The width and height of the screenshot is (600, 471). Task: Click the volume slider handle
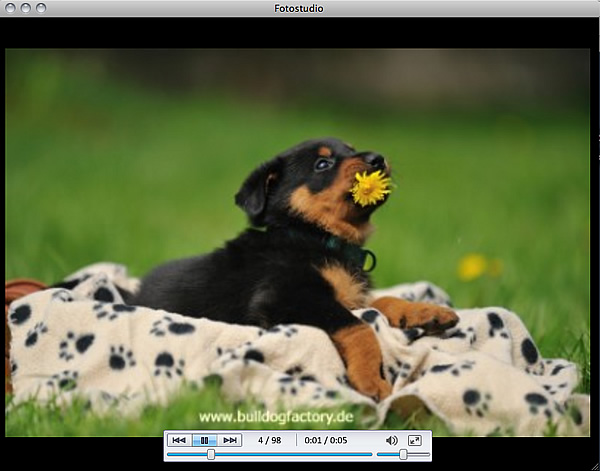pyautogui.click(x=403, y=455)
